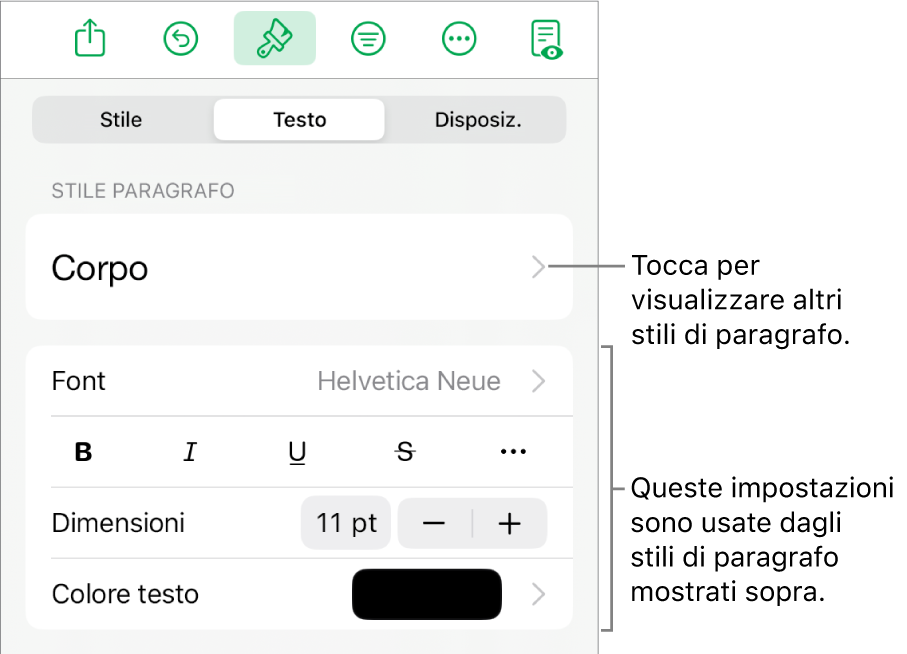The width and height of the screenshot is (907, 654).
Task: Toggle strikethrough S formatting
Action: point(405,452)
